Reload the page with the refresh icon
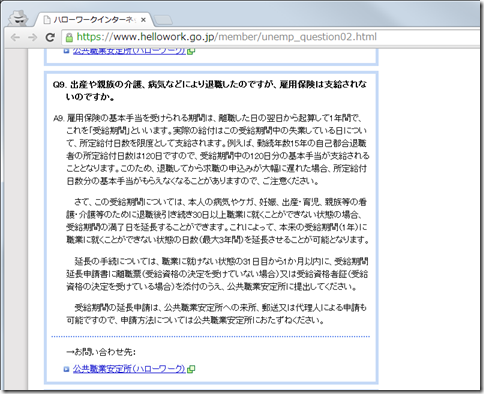Image resolution: width=484 pixels, height=394 pixels. (x=50, y=37)
